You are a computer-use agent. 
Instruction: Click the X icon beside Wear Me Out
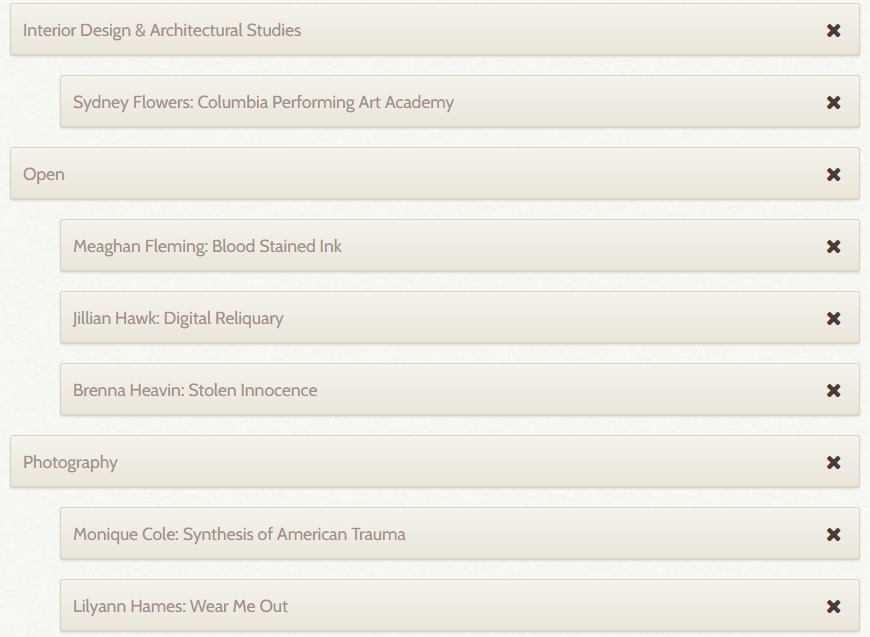833,607
